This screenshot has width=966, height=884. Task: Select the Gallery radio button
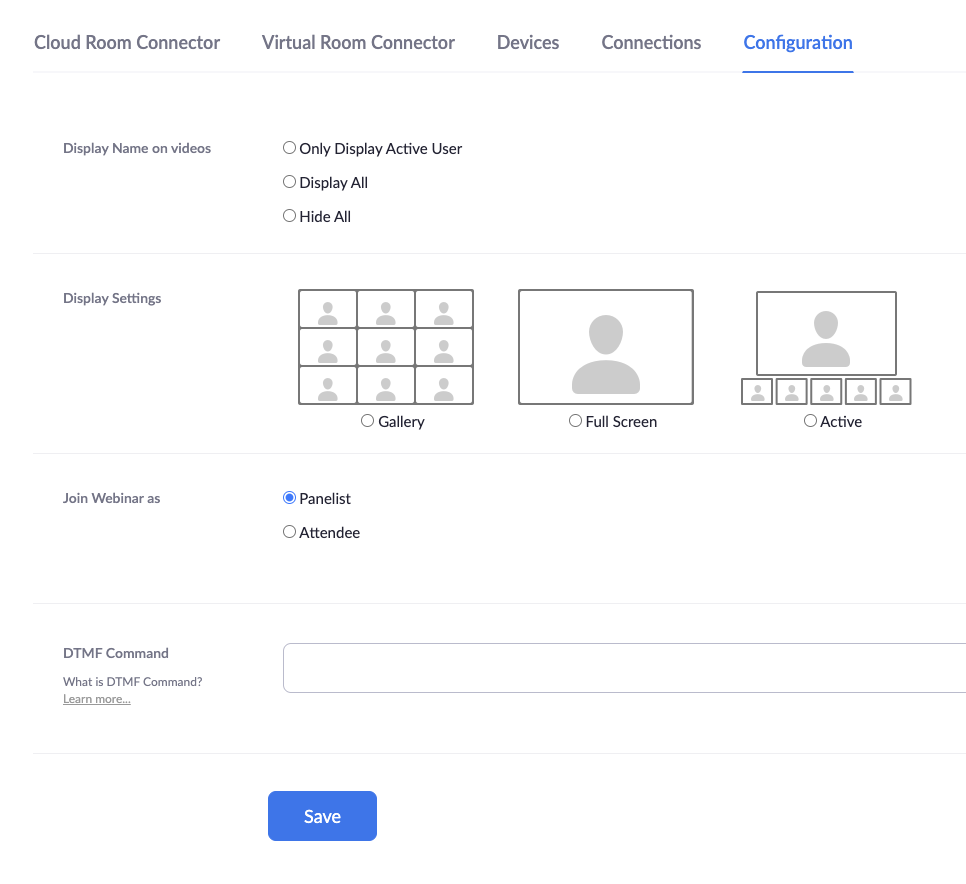tap(367, 421)
